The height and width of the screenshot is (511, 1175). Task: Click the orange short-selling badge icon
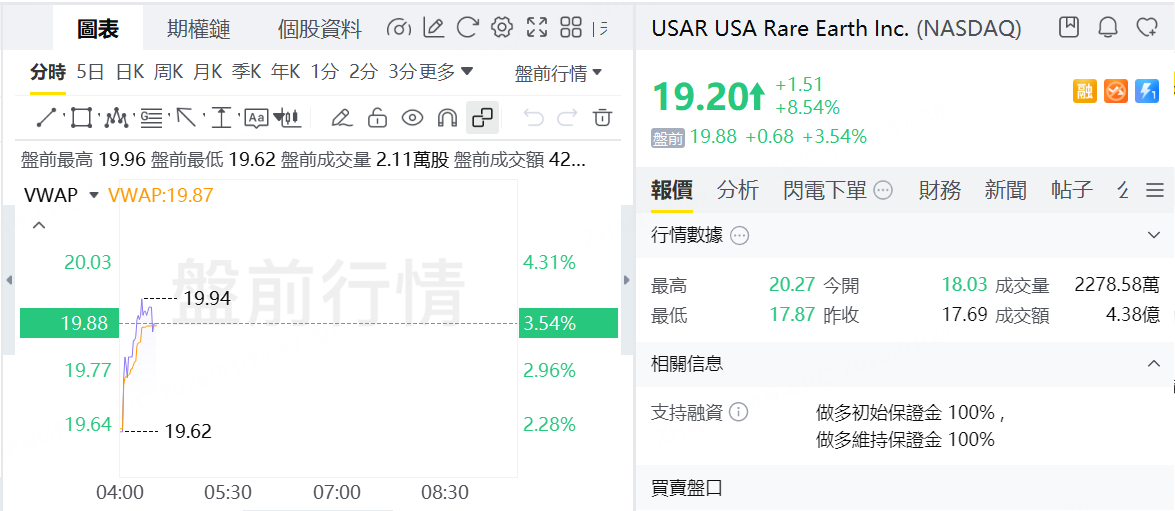tap(1116, 91)
